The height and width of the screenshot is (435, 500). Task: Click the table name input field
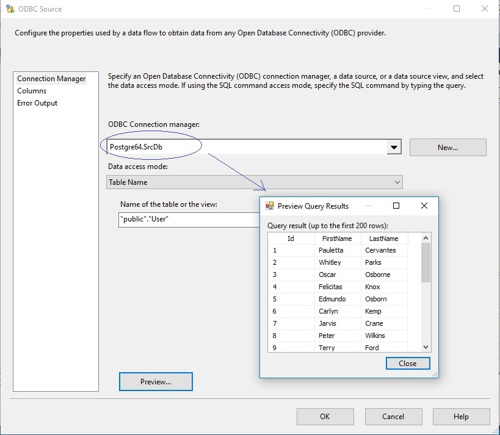189,220
